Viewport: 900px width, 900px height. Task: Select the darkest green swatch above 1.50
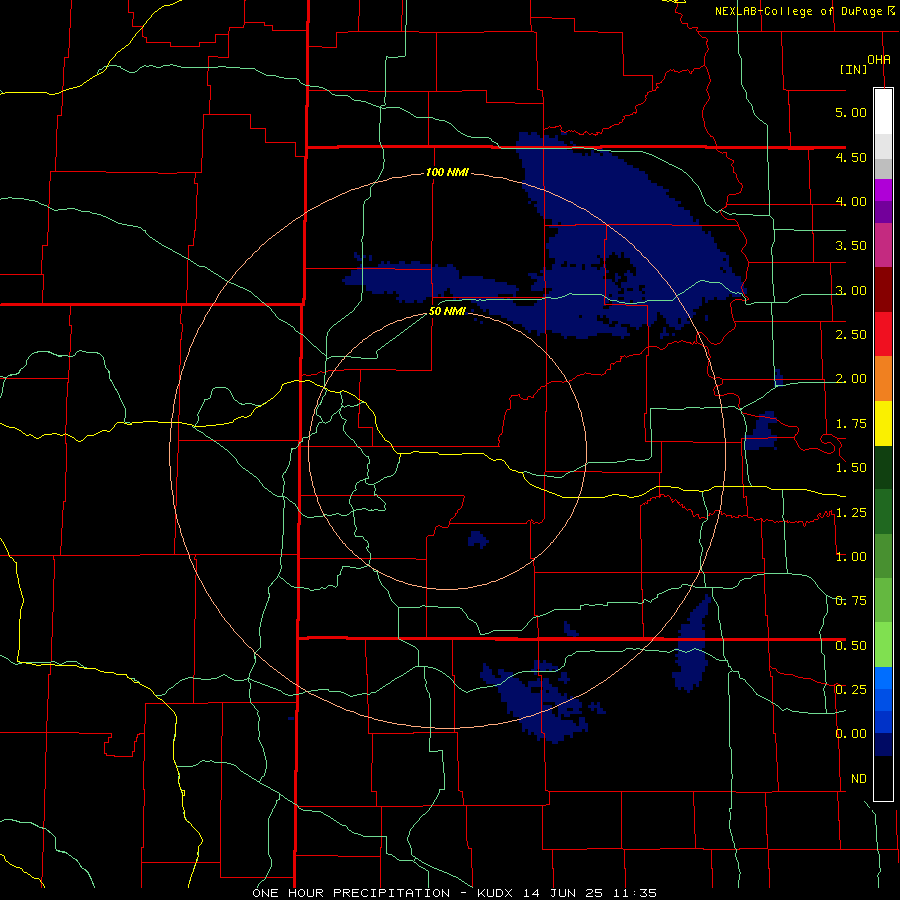[x=883, y=467]
